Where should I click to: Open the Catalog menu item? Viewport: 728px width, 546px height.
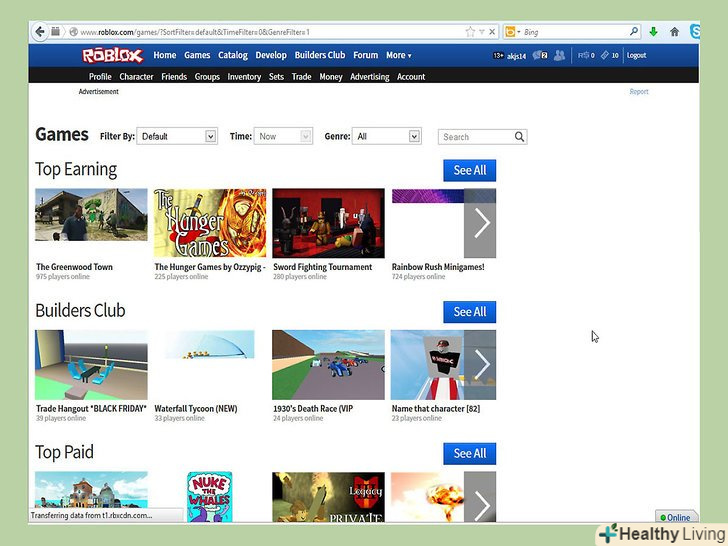pyautogui.click(x=233, y=56)
